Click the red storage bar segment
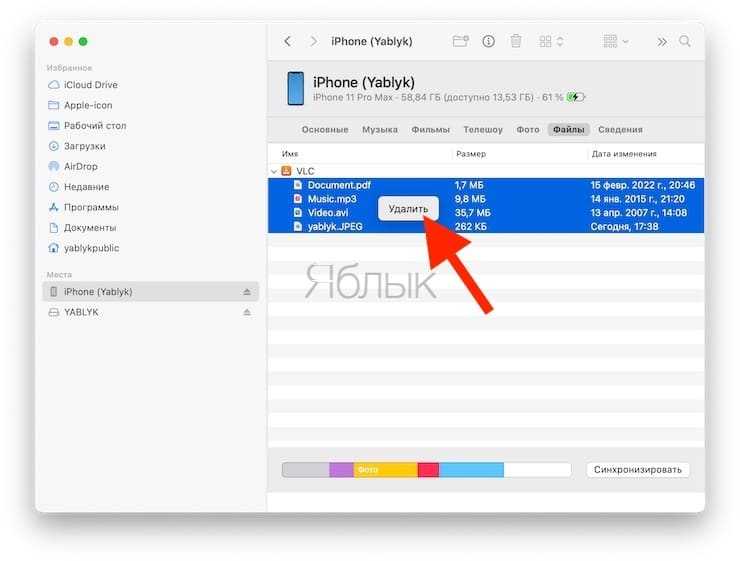The width and height of the screenshot is (740, 561). point(428,469)
